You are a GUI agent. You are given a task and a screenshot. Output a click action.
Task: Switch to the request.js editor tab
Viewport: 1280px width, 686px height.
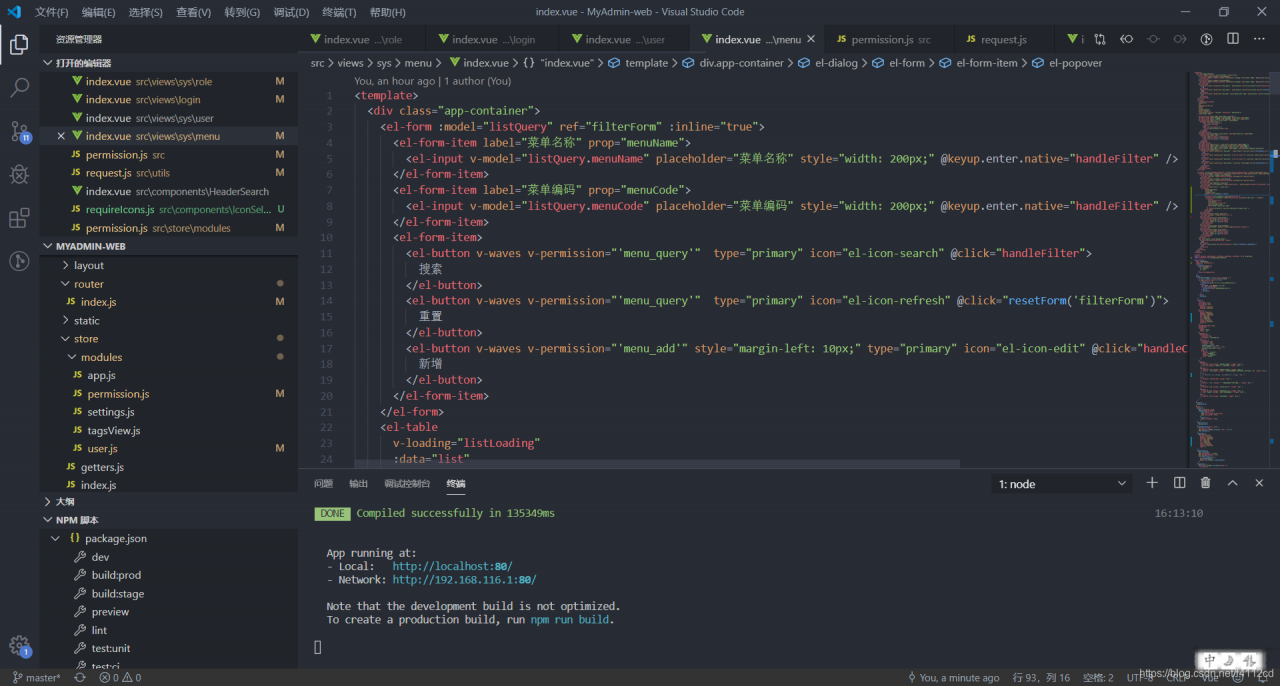pyautogui.click(x=1003, y=39)
